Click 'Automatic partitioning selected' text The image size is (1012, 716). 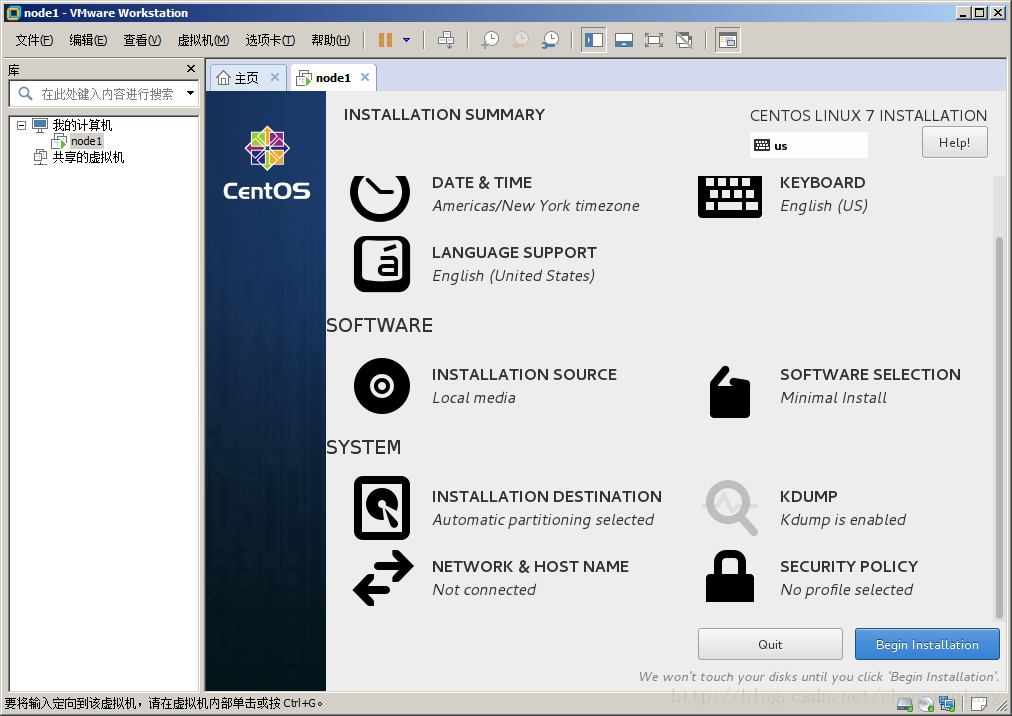543,520
